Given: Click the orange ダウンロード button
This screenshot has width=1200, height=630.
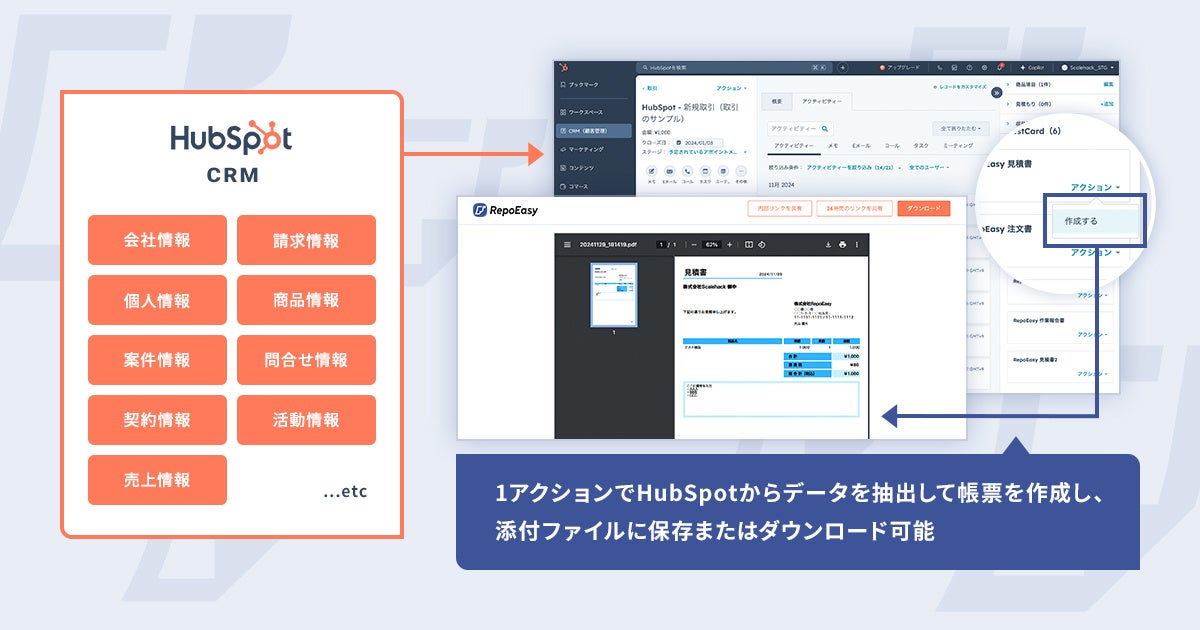Looking at the screenshot, I should 923,209.
